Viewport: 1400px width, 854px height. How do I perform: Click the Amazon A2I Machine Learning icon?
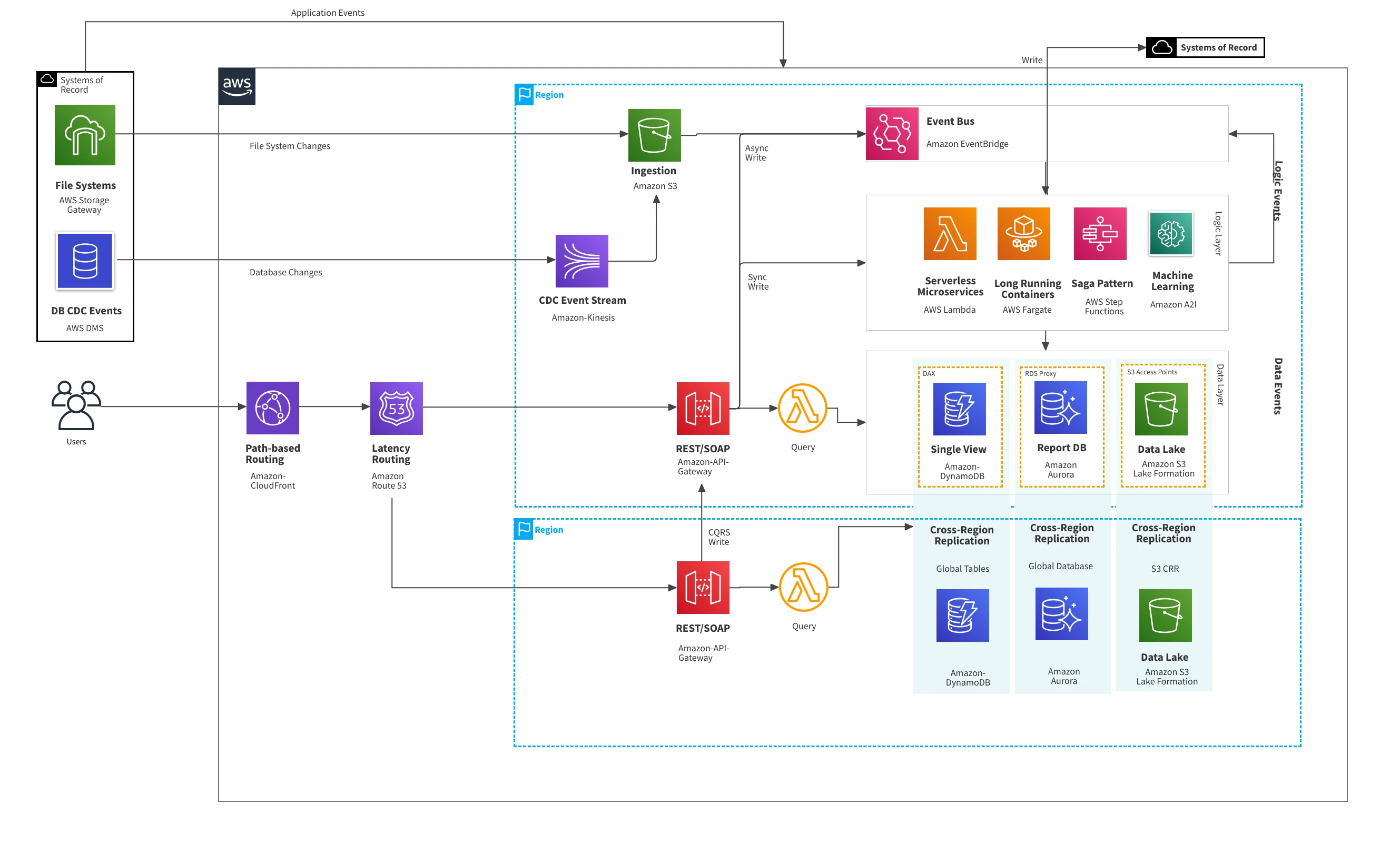(x=1170, y=233)
